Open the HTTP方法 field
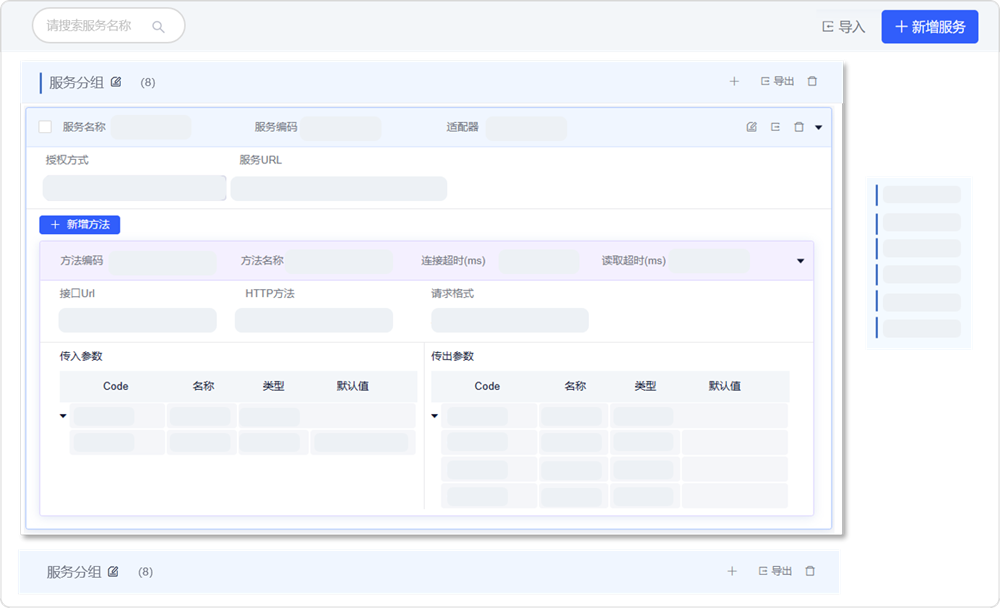Screen dimensions: 1000x608 tap(314, 320)
